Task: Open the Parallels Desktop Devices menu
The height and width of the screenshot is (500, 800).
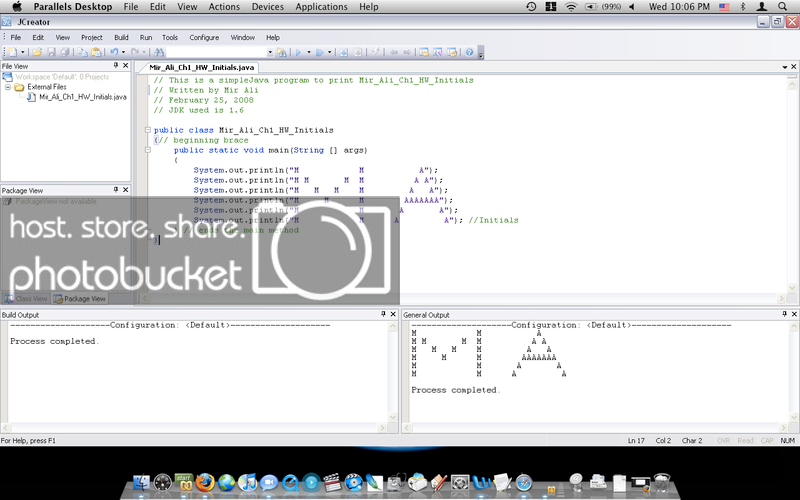Action: (x=267, y=7)
